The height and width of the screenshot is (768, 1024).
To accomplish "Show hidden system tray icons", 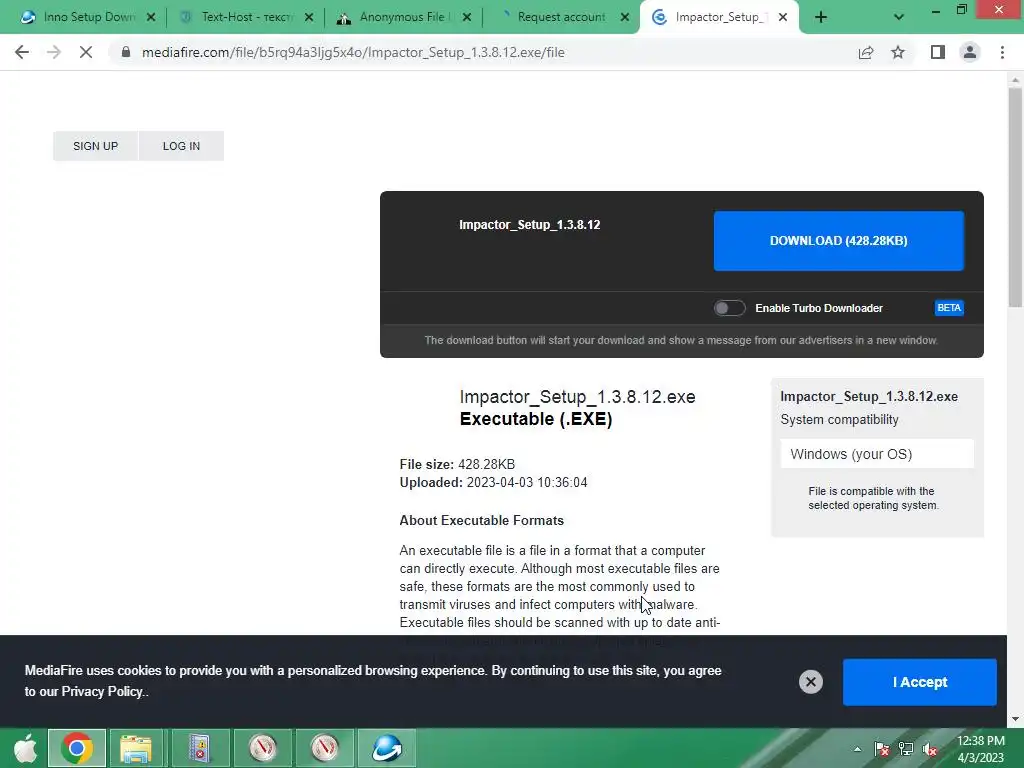I will (857, 749).
